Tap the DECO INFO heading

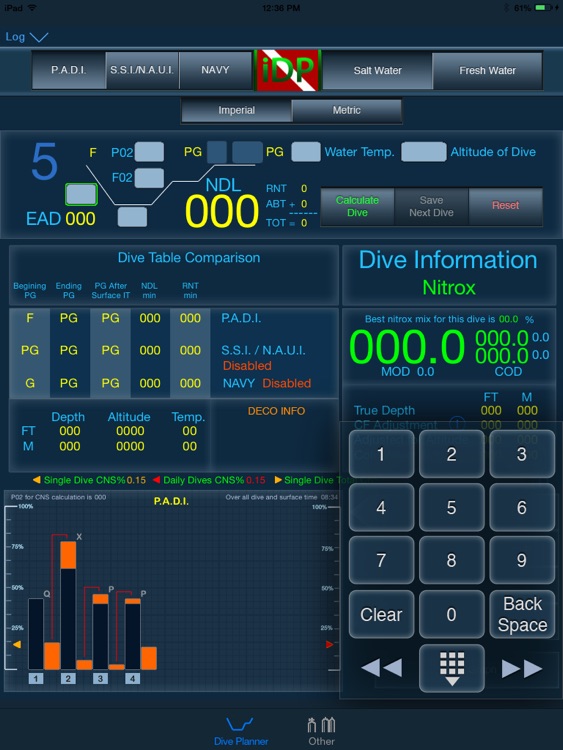[x=276, y=411]
